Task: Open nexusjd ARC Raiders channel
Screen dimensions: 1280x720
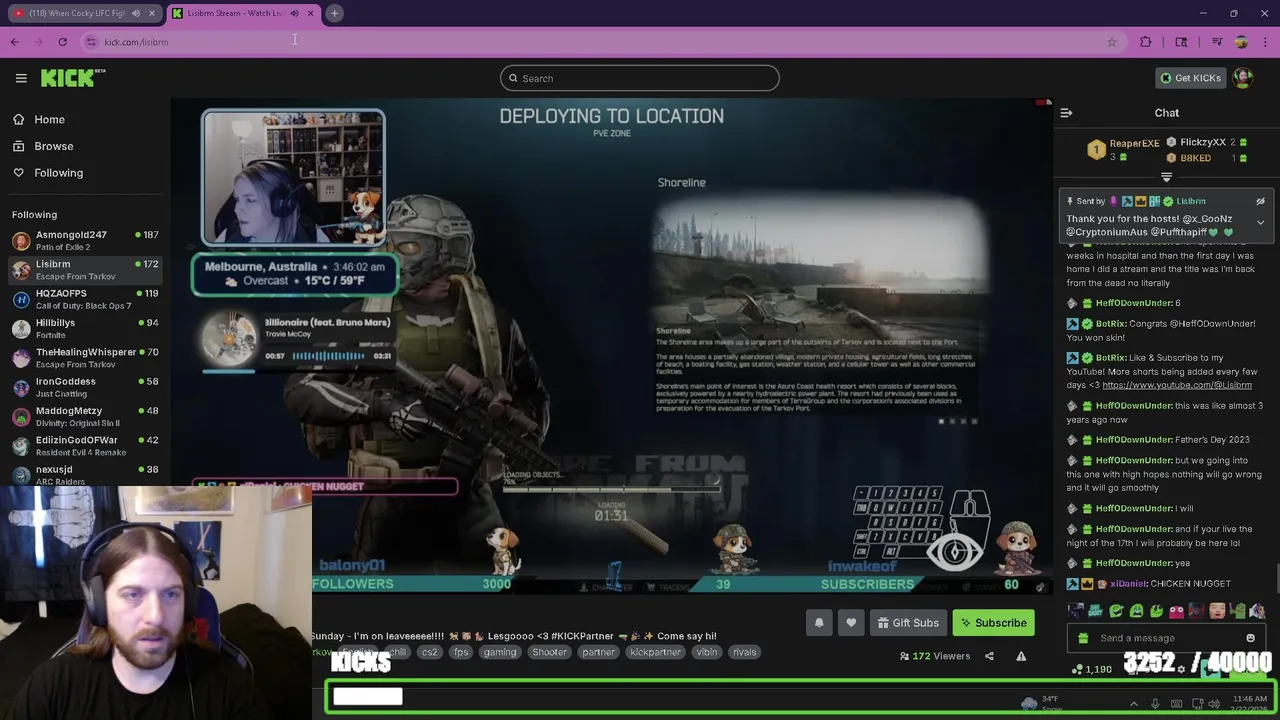Action: 85,474
